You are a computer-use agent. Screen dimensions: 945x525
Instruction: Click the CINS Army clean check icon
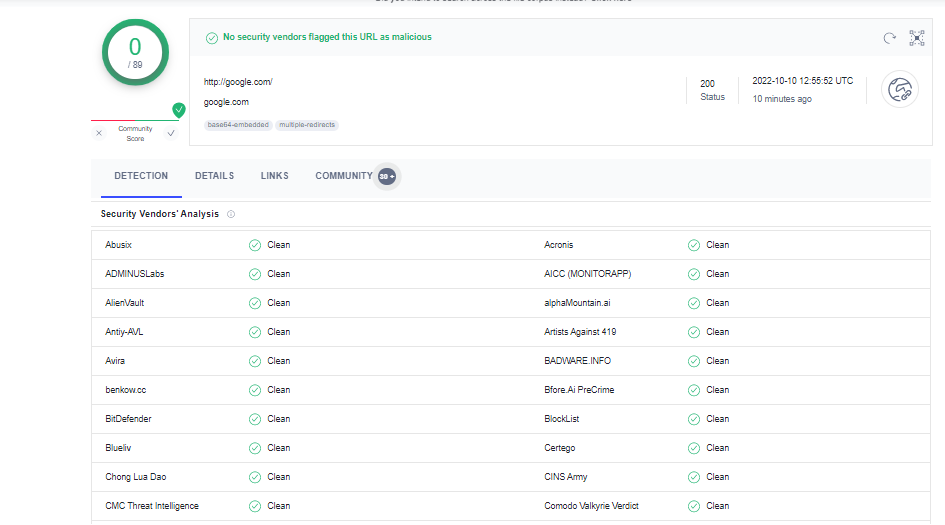click(x=694, y=477)
